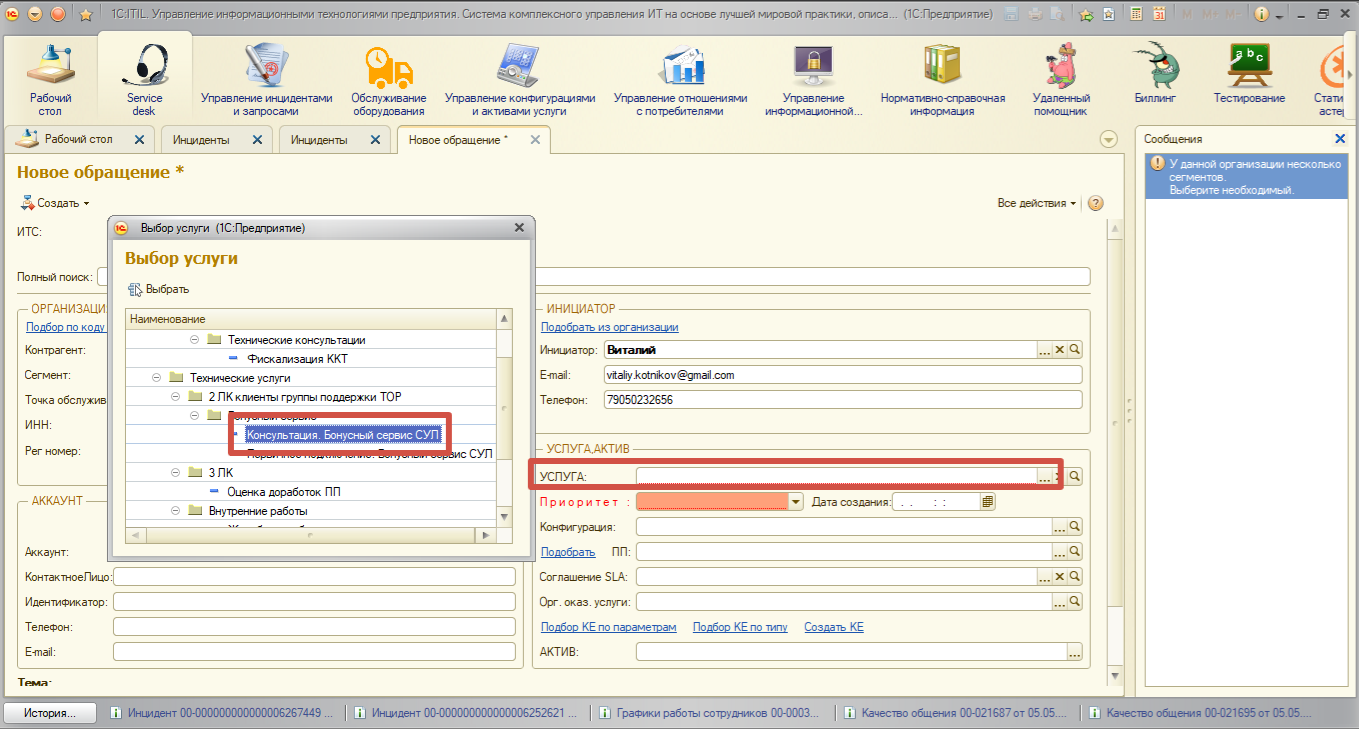
Task: Click magnifier icon next to Конфигурация field
Action: coord(1075,526)
